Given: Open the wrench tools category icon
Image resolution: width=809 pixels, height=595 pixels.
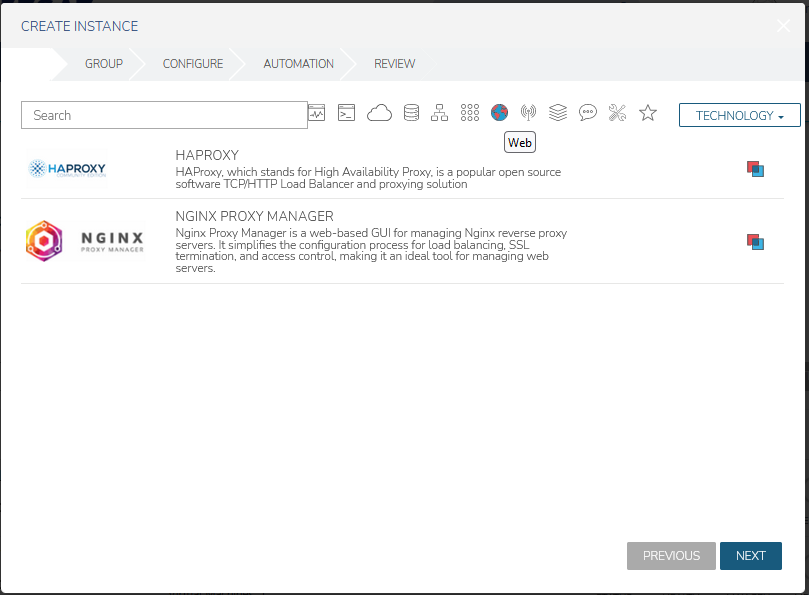Looking at the screenshot, I should (617, 114).
